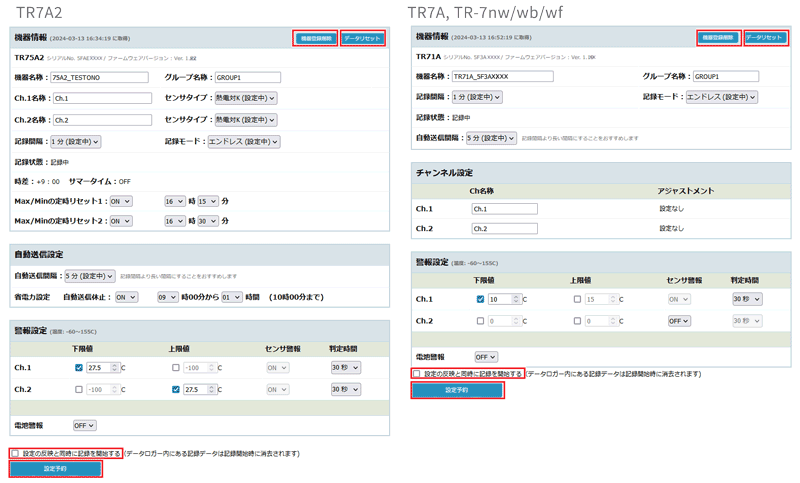
Task: Open Ch.2 判定時間 30秒 dropdown in TR7A2
Action: pyautogui.click(x=346, y=389)
